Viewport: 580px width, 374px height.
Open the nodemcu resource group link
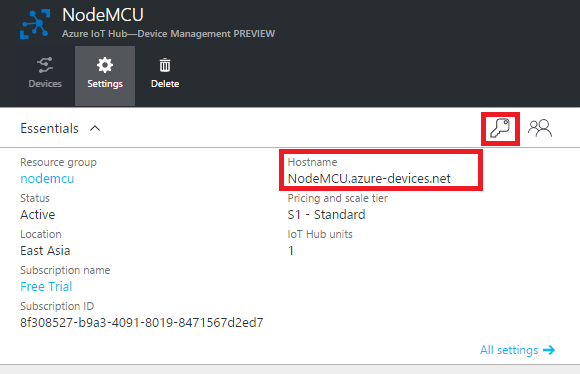coord(47,179)
